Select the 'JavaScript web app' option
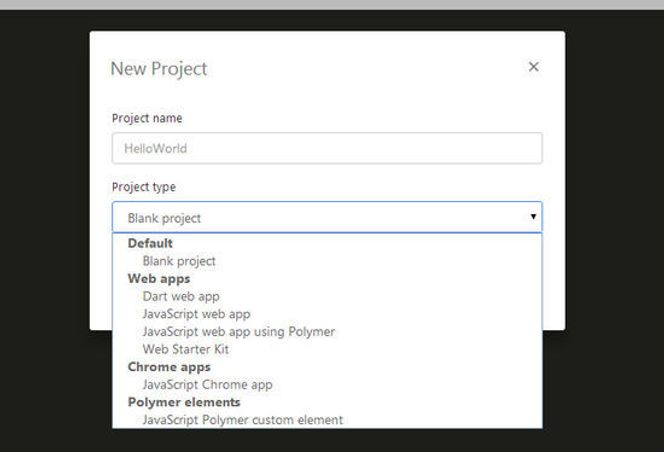The image size is (664, 452). pos(196,314)
